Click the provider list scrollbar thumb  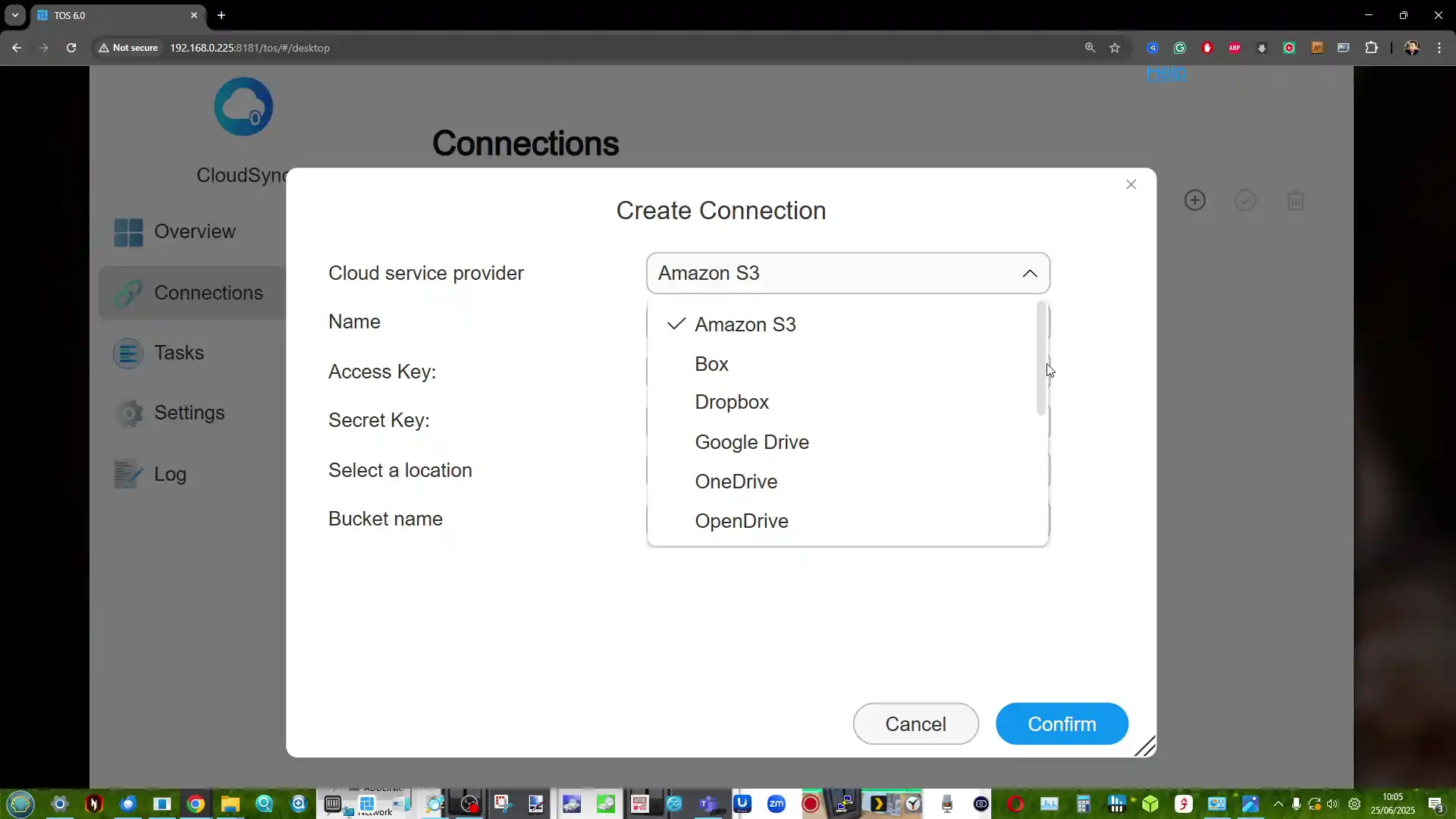(1041, 358)
